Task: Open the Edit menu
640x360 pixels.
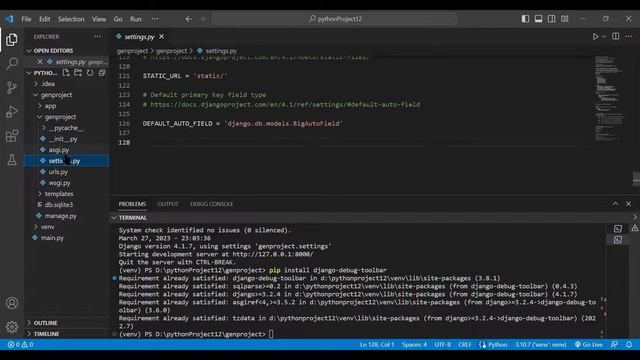Action: [x=44, y=19]
